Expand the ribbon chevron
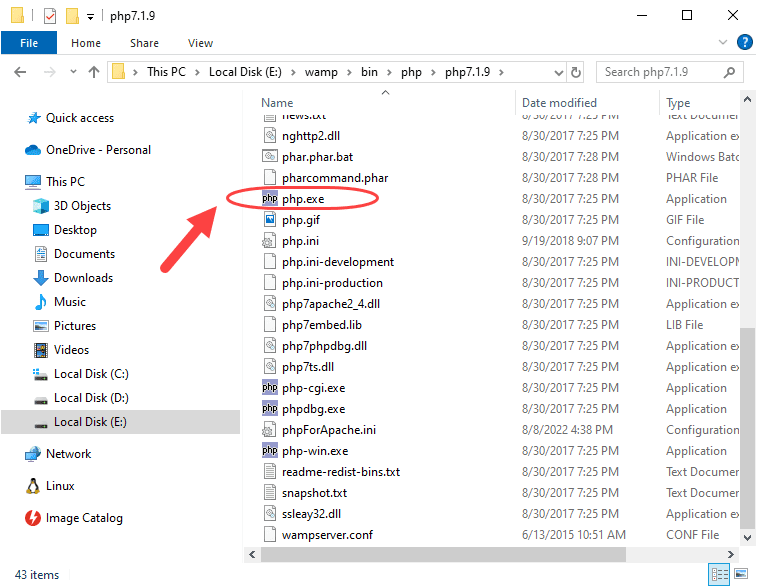Viewport: 757px width, 587px height. click(x=723, y=42)
